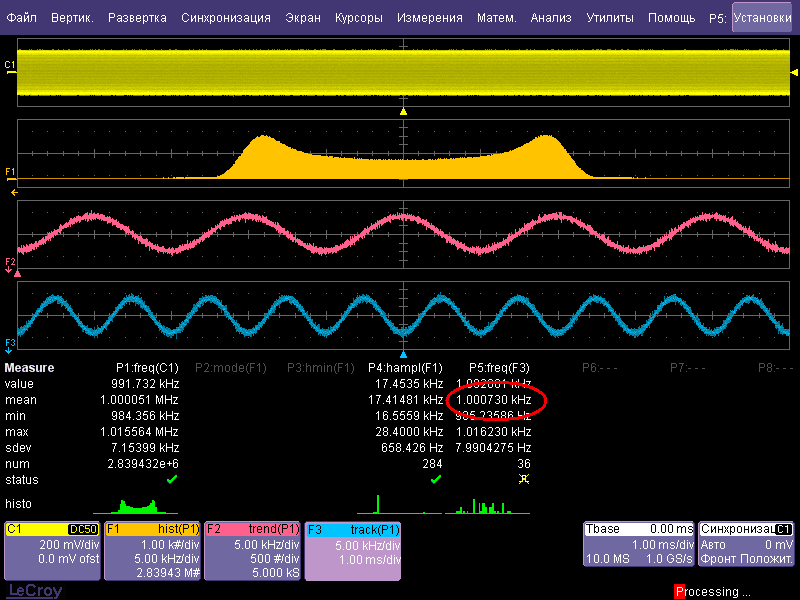
Task: Click the trigger level marker on right edge
Action: coord(794,72)
